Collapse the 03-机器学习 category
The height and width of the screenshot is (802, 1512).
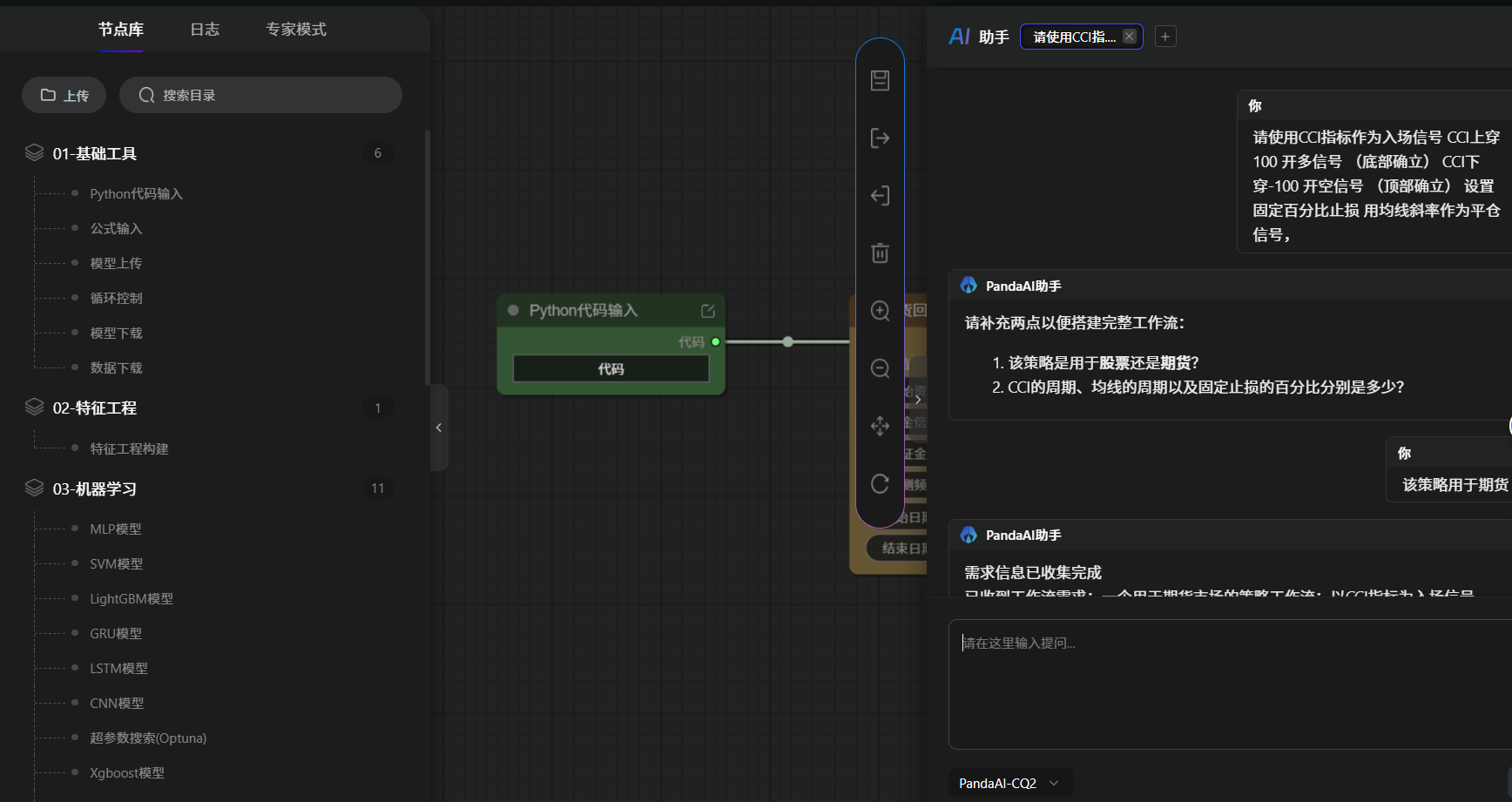[x=95, y=489]
